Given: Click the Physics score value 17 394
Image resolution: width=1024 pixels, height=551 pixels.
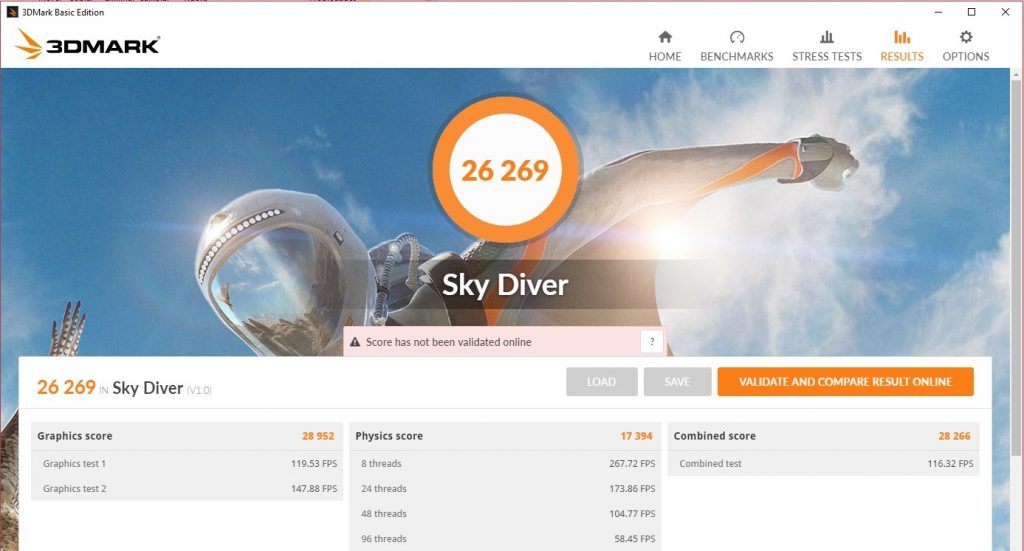Looking at the screenshot, I should click(x=636, y=436).
